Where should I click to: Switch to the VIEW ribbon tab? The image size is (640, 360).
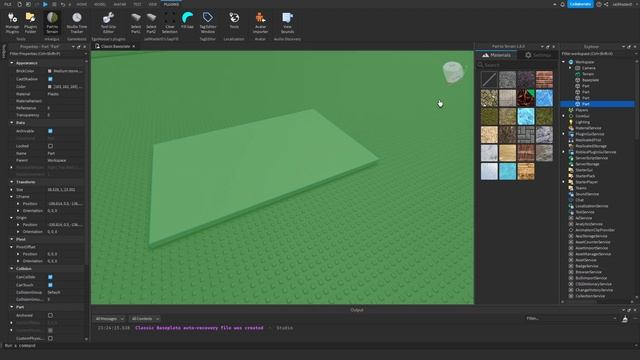pyautogui.click(x=153, y=4)
